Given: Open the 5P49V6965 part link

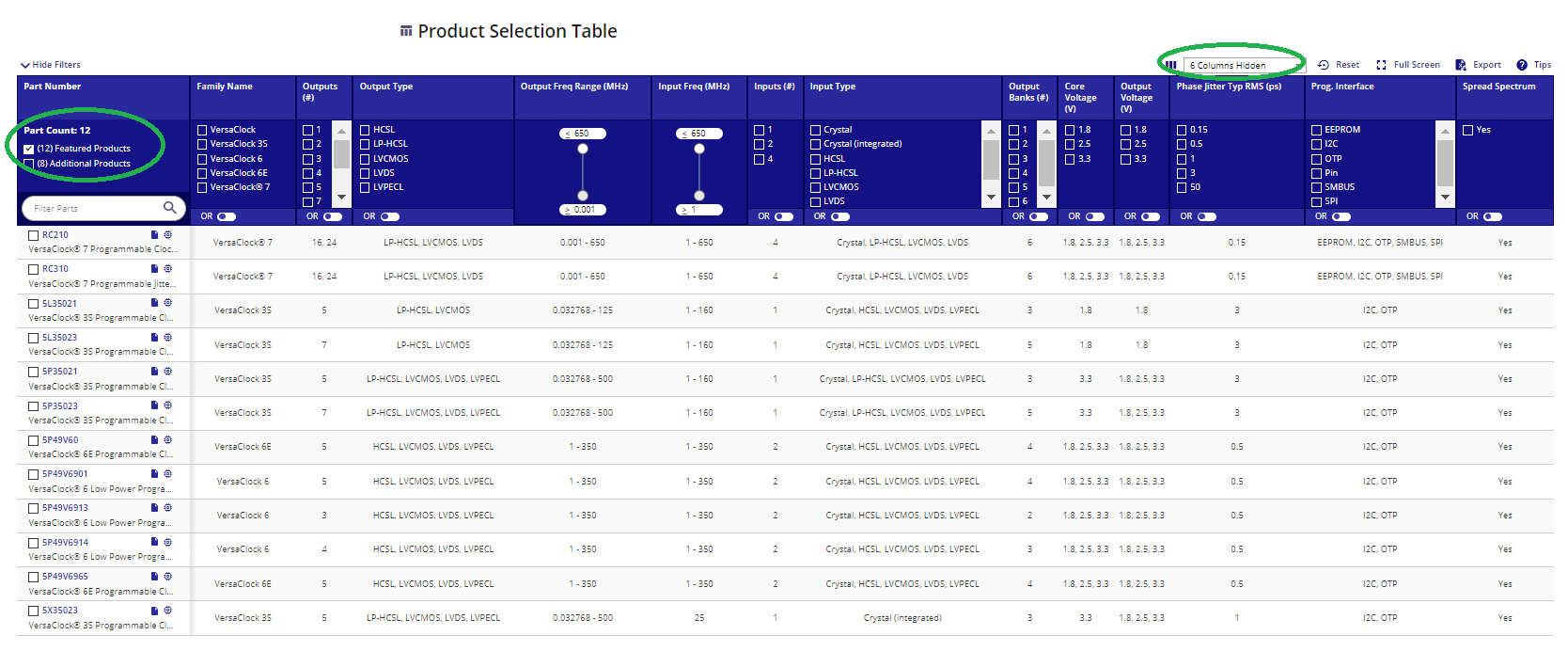Looking at the screenshot, I should (65, 577).
